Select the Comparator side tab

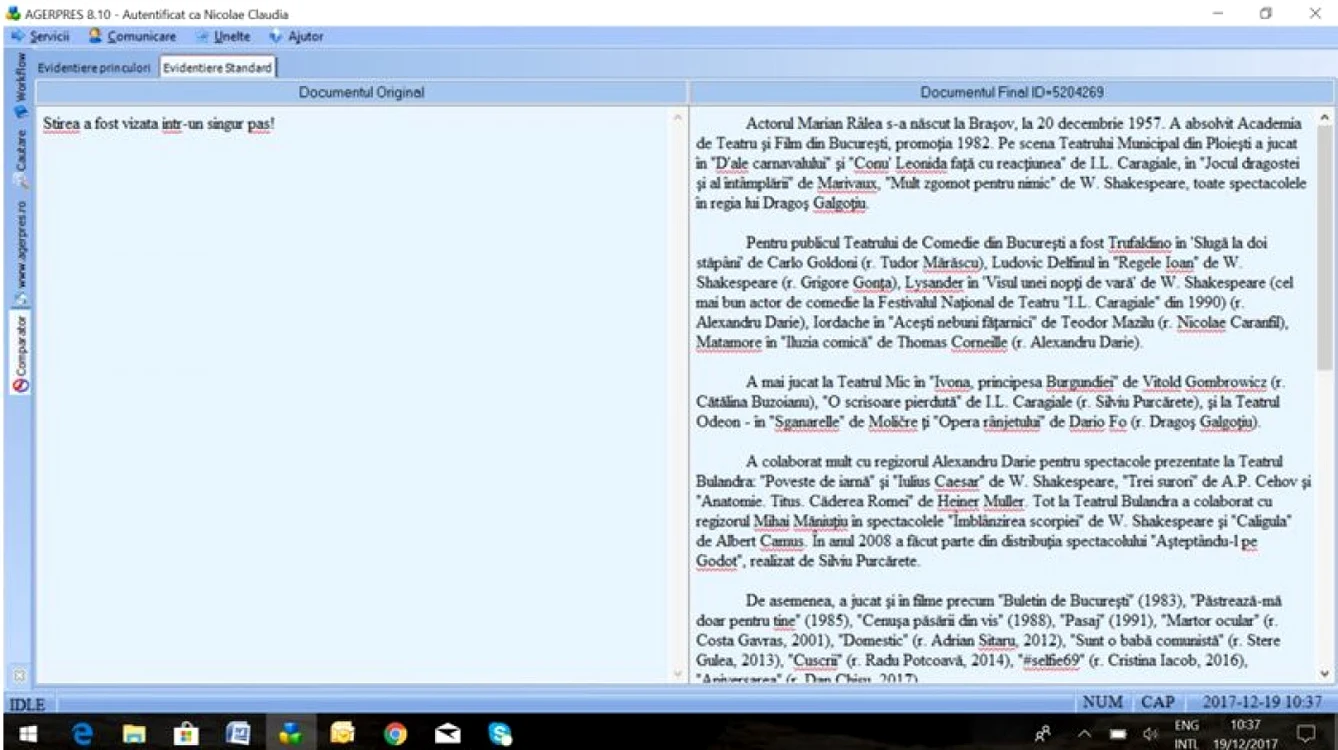[20, 353]
